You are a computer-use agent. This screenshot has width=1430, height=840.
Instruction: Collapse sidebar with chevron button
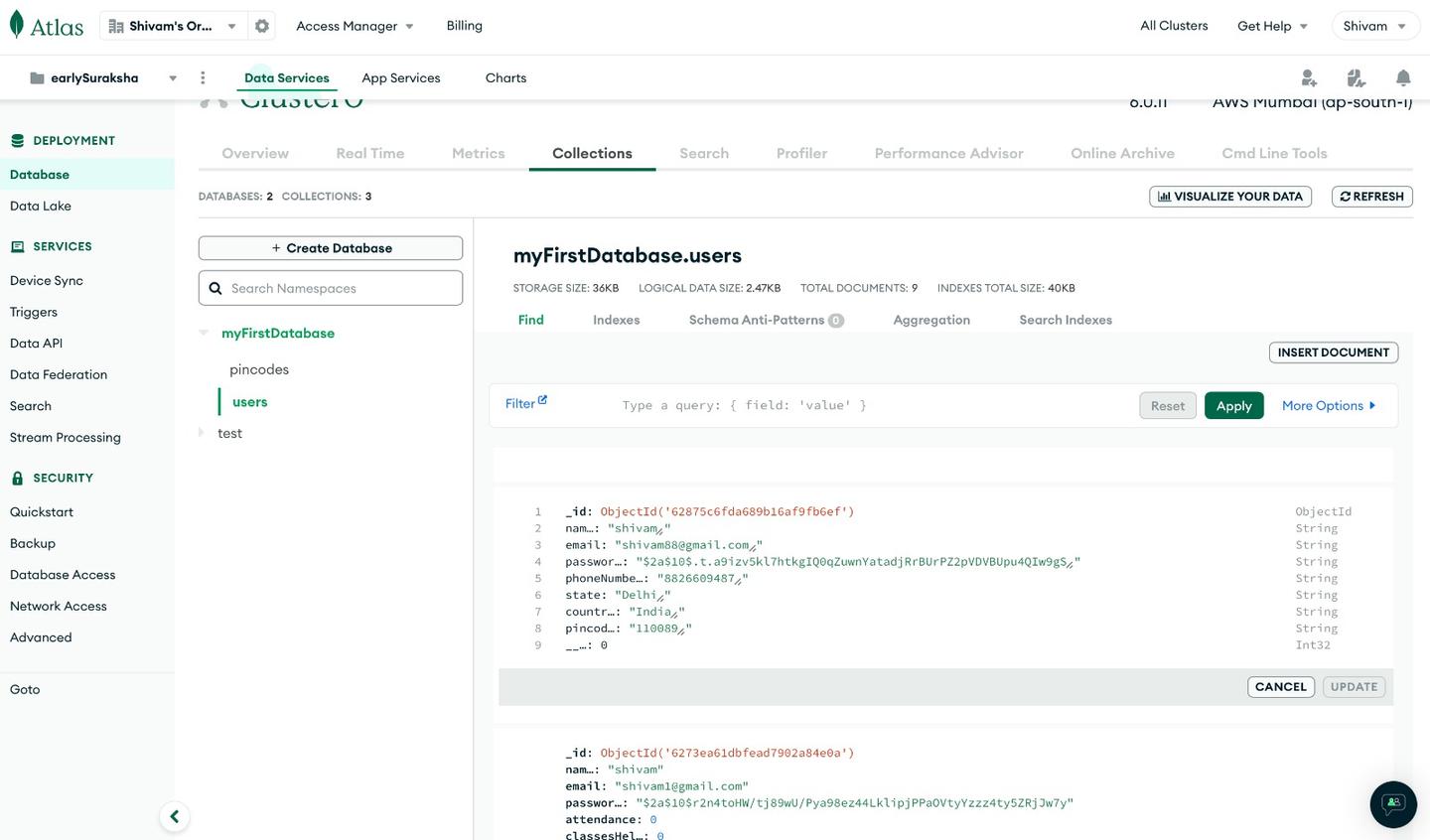(x=175, y=816)
